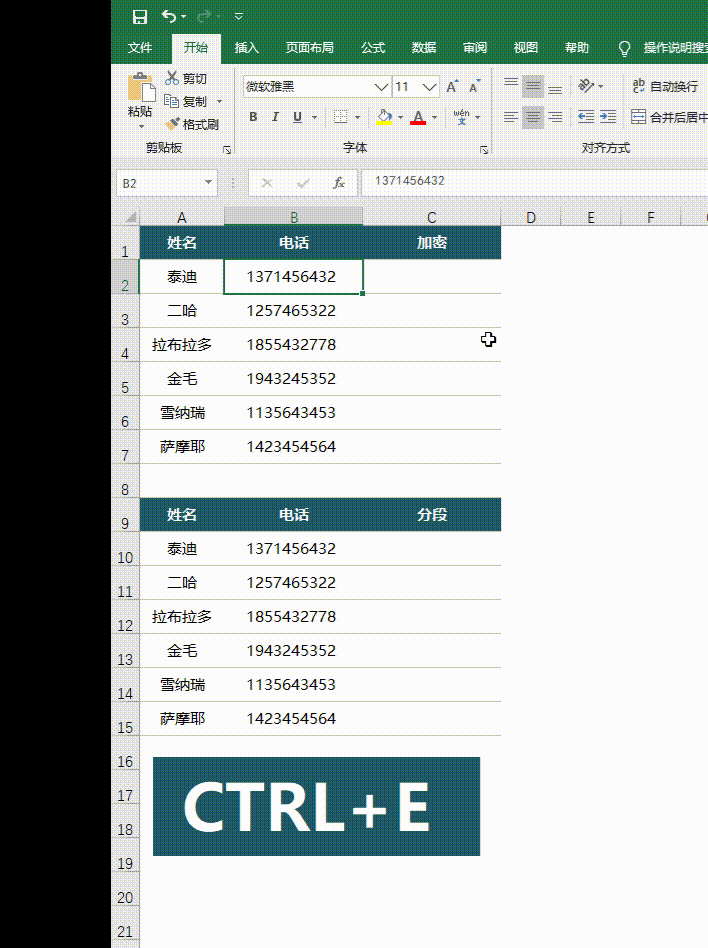This screenshot has height=948, width=708.
Task: Open the font size 11 dropdown
Action: (x=429, y=87)
